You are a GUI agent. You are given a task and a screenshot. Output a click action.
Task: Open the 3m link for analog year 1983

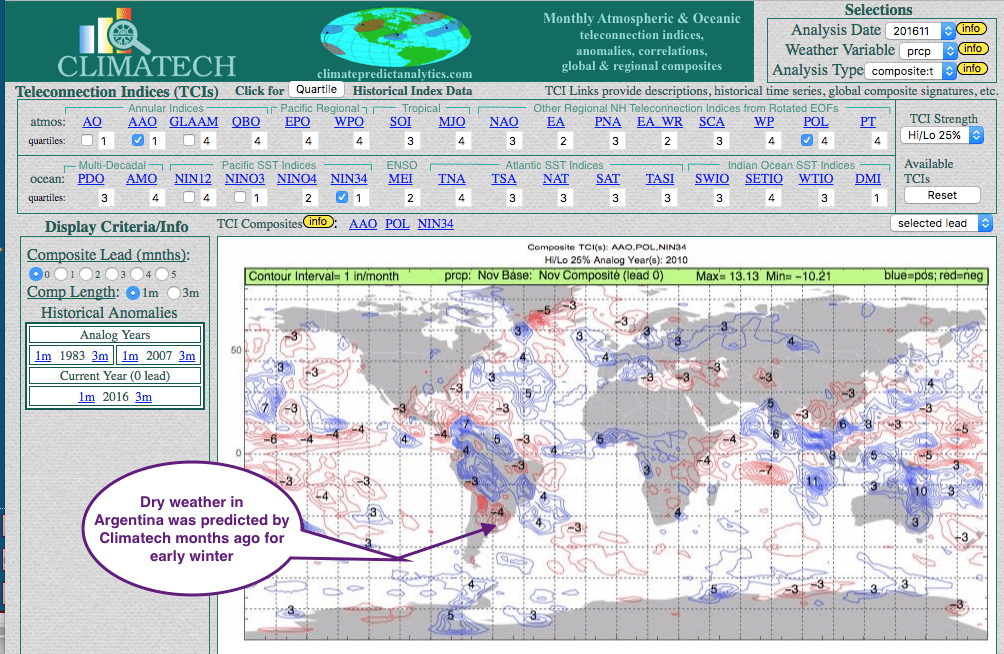100,357
